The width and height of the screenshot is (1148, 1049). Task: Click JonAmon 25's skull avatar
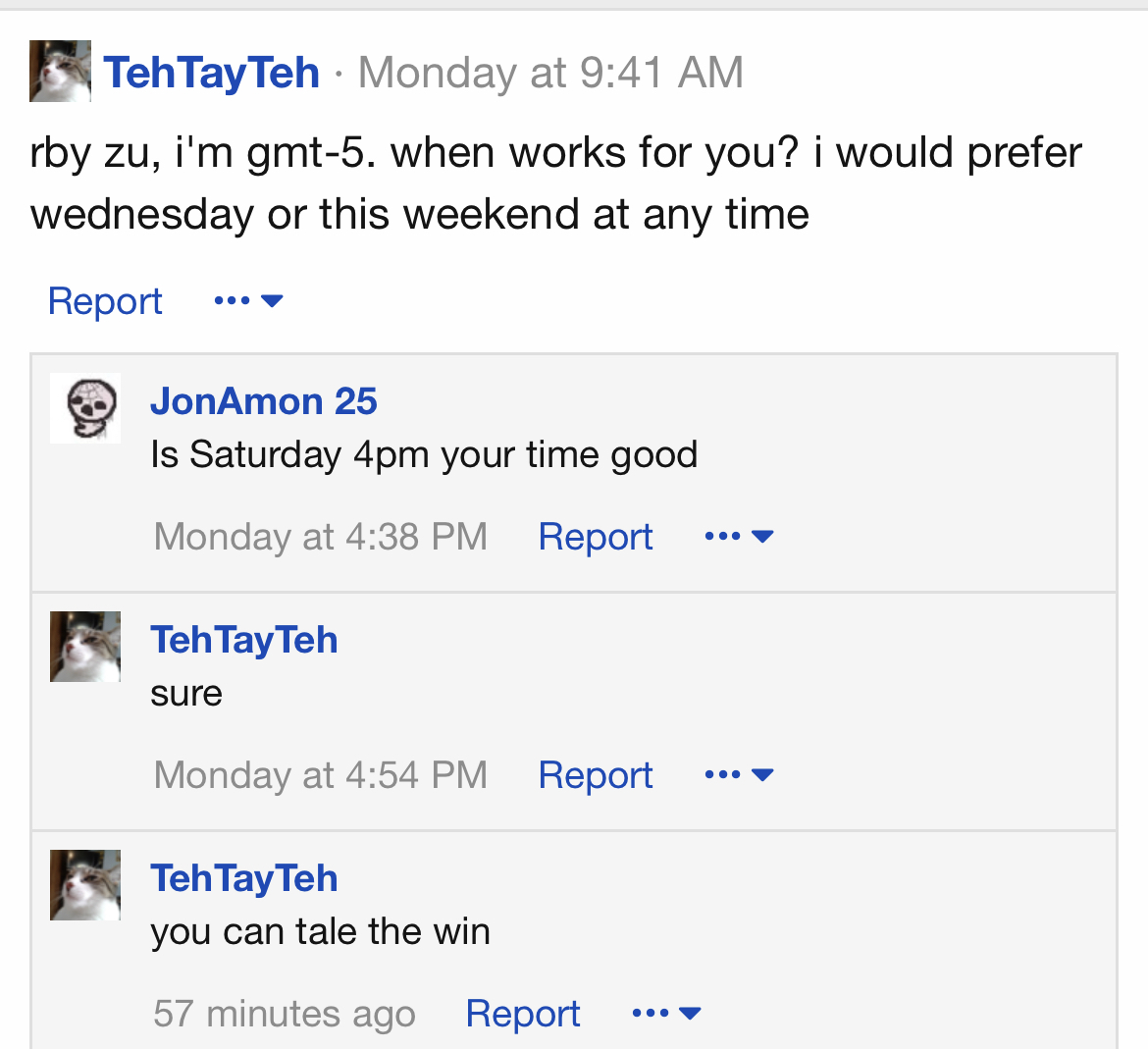(85, 407)
